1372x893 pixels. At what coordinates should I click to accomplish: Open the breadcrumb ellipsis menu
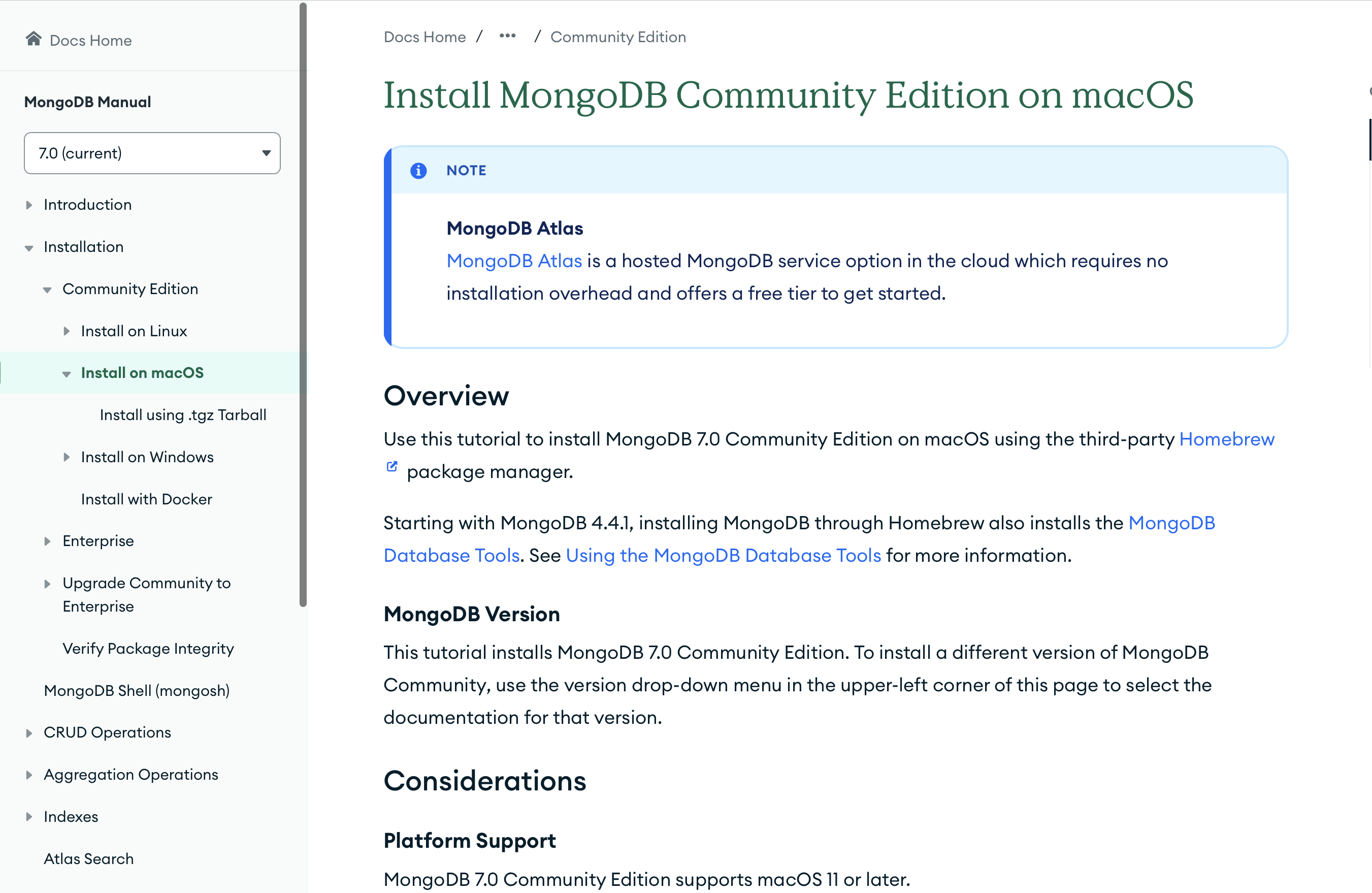507,36
